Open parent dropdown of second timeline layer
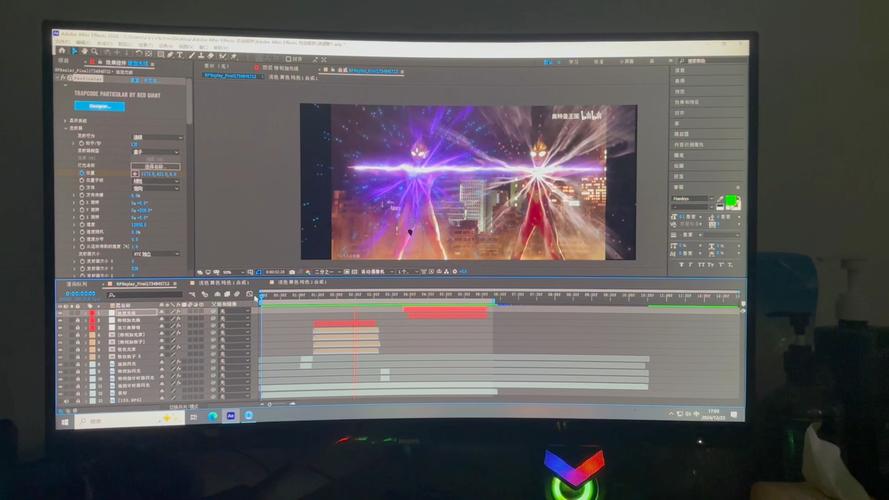 point(235,319)
